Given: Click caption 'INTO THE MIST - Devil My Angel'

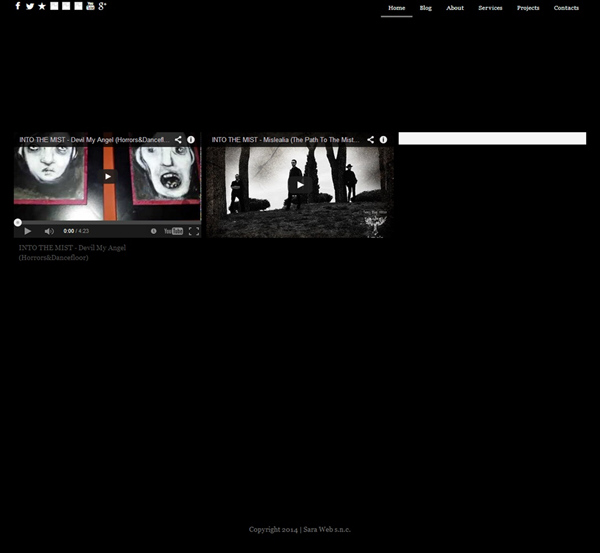Looking at the screenshot, I should pyautogui.click(x=72, y=248).
